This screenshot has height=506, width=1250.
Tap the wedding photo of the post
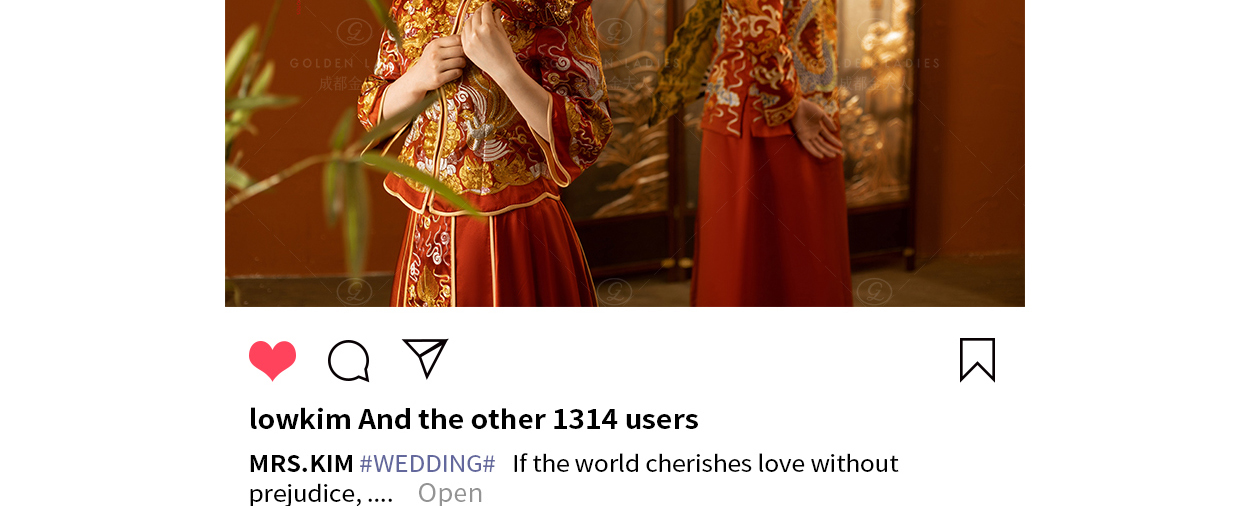pos(625,153)
